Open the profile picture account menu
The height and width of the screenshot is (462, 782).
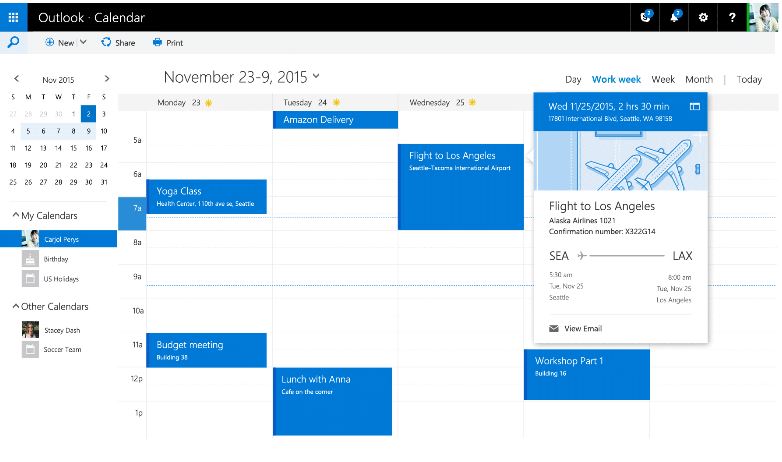(763, 17)
